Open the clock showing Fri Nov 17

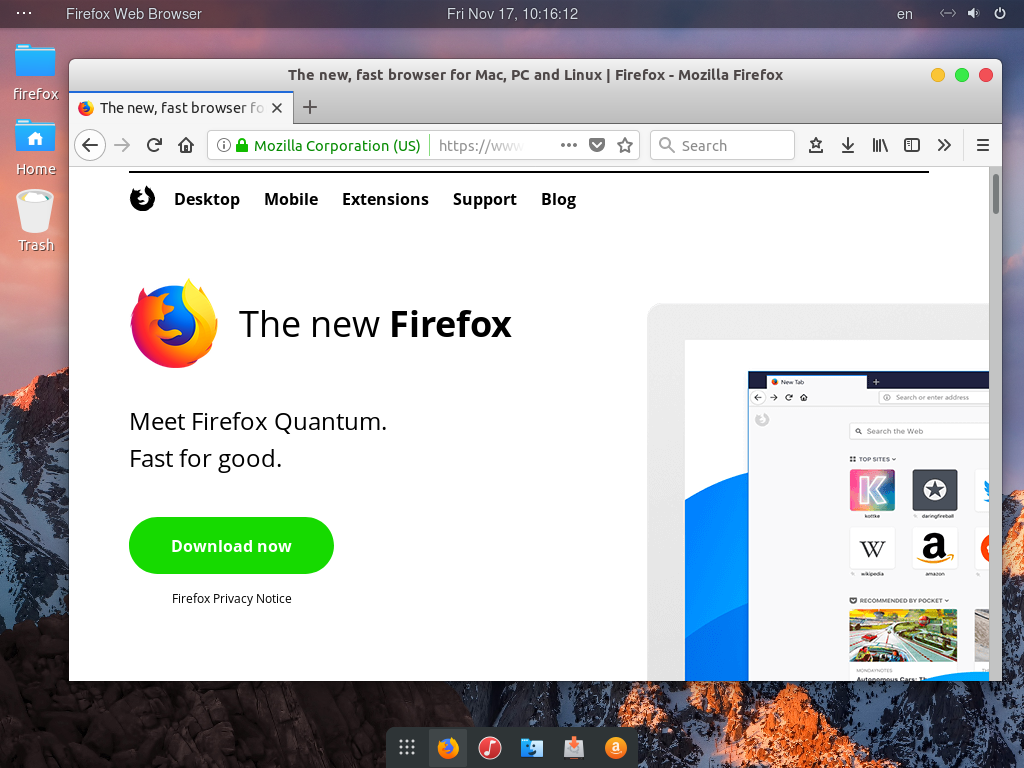[512, 14]
